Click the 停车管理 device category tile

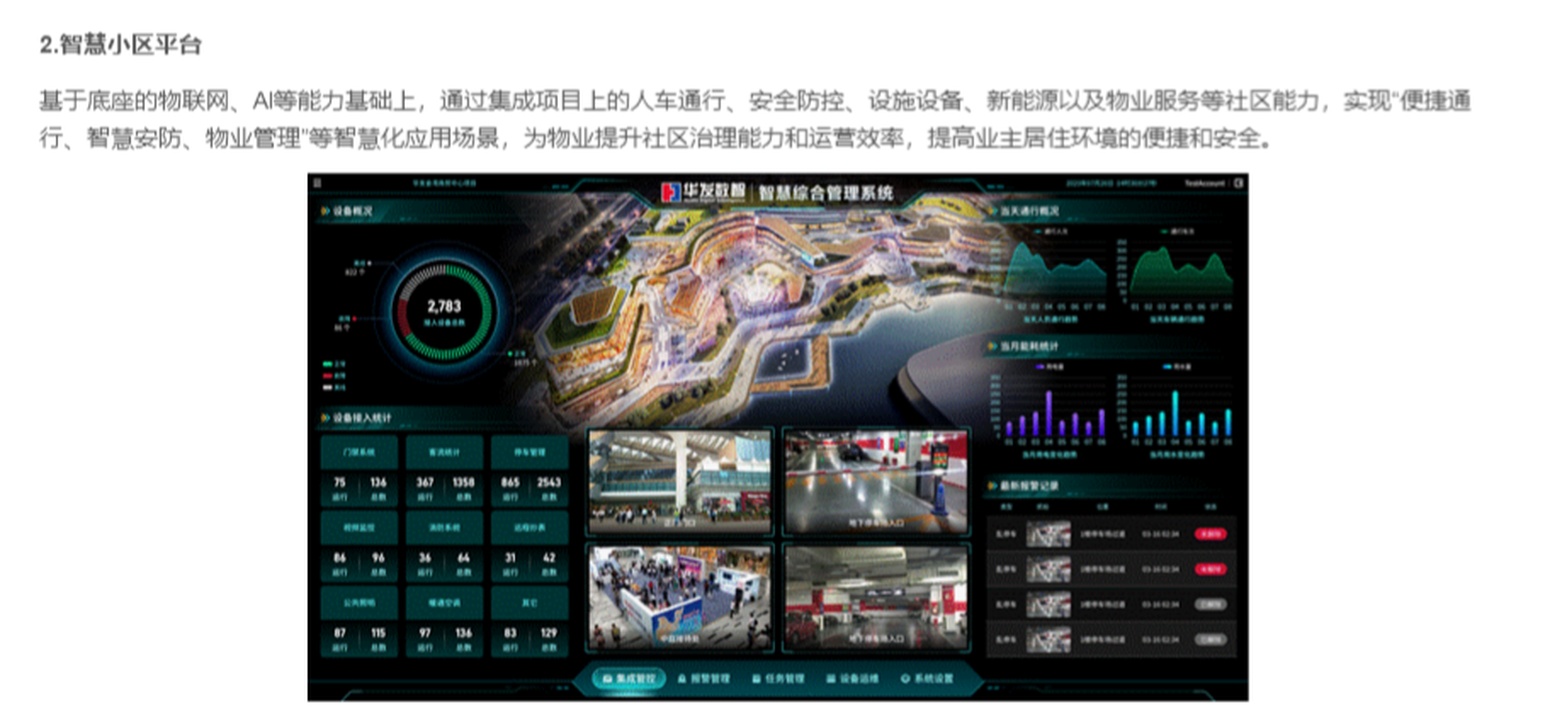(529, 452)
